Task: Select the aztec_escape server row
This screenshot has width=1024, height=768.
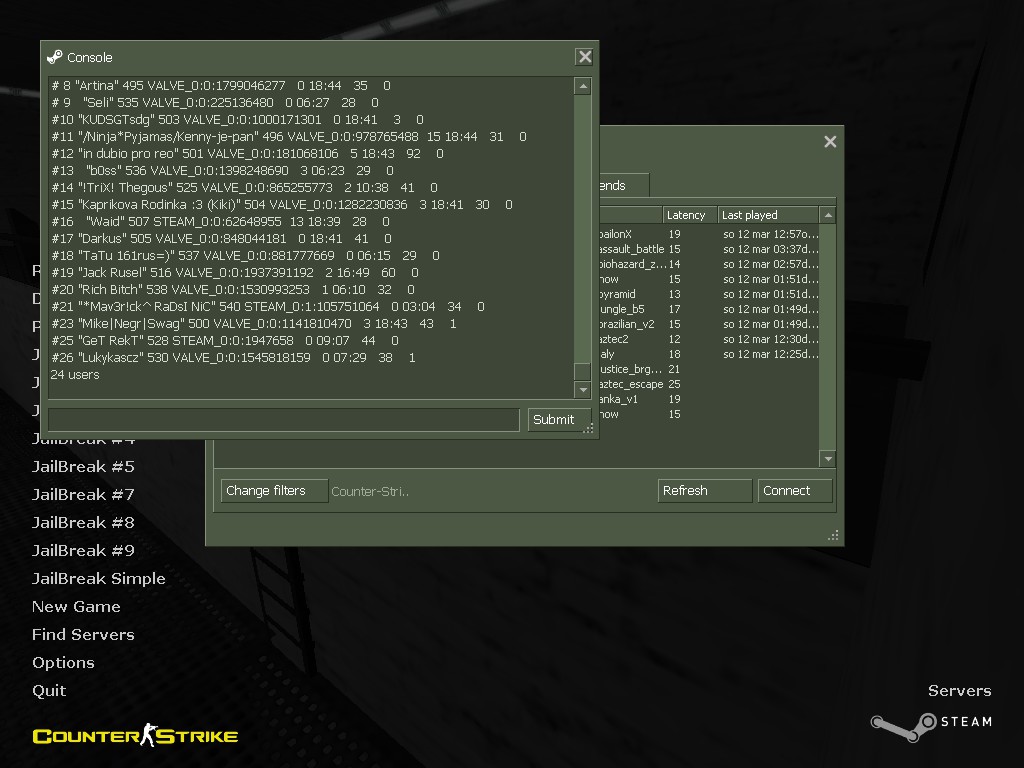Action: point(709,384)
